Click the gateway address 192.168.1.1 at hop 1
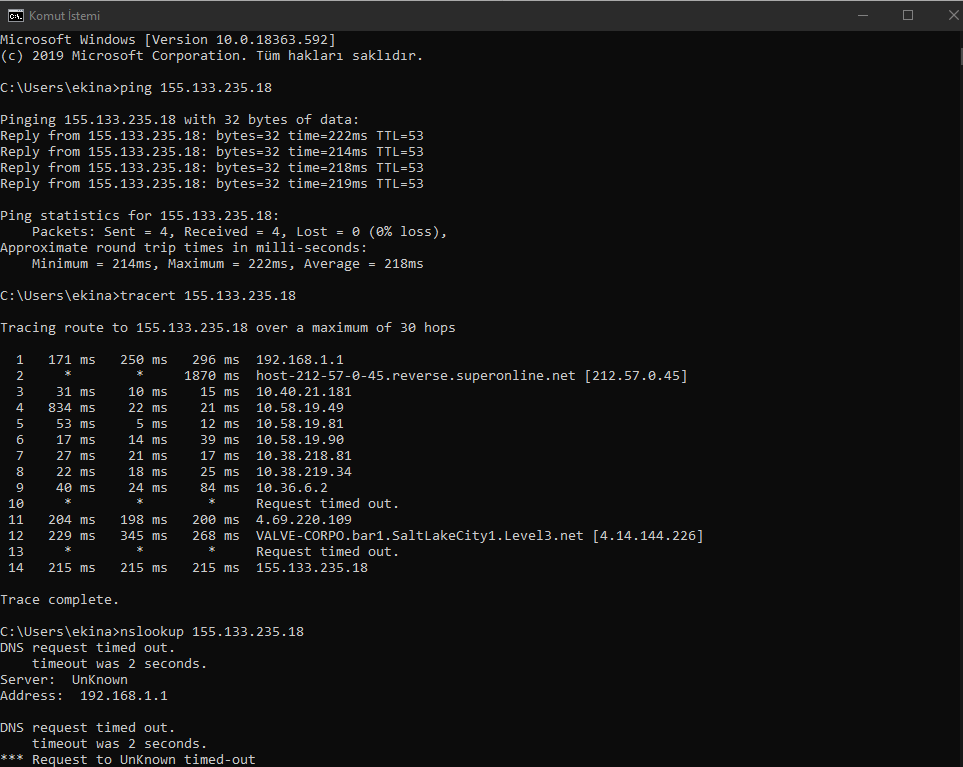Viewport: 963px width, 767px height. pyautogui.click(x=299, y=360)
